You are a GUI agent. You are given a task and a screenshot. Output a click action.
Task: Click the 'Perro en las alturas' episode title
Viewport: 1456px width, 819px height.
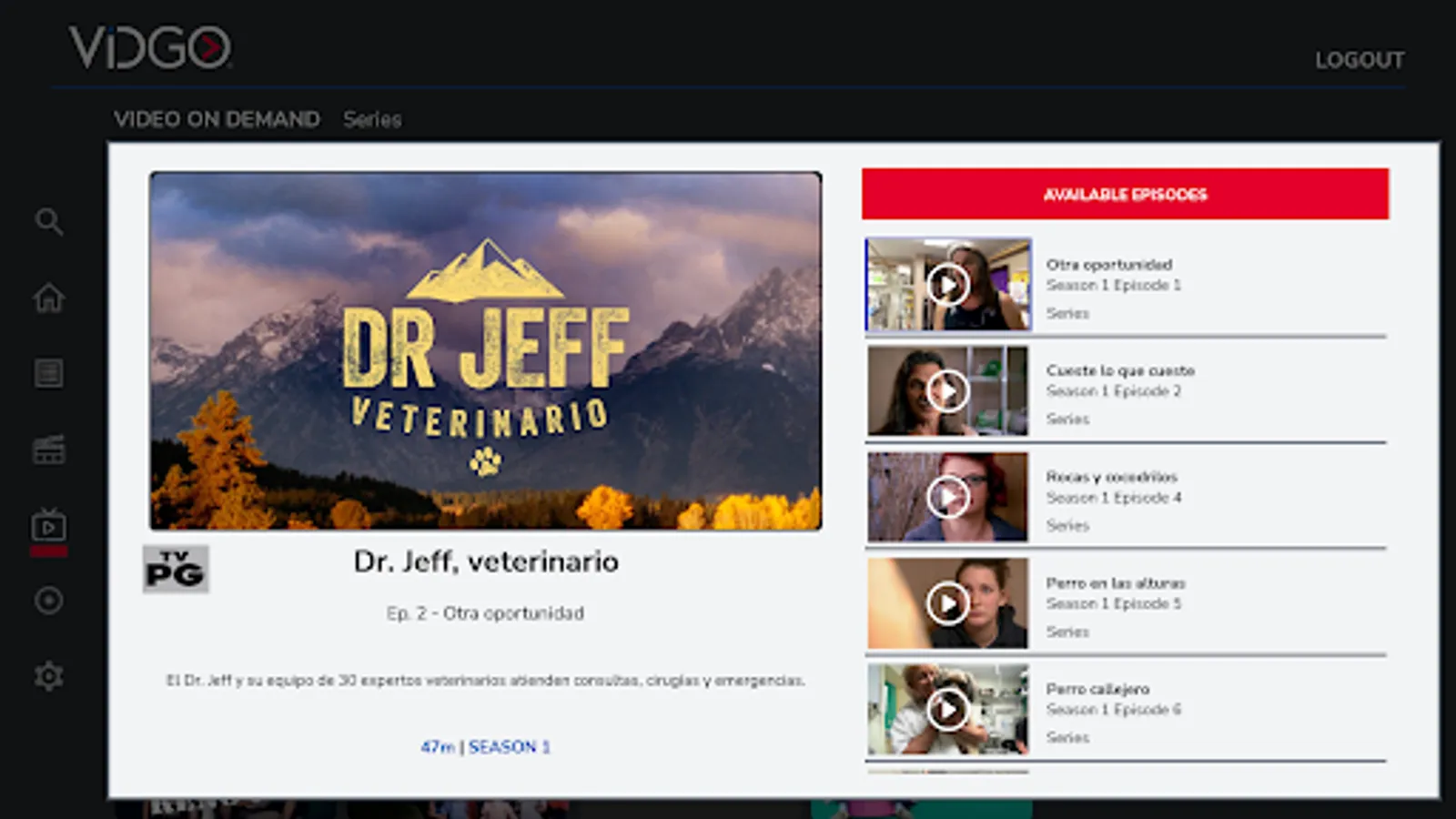(1116, 582)
